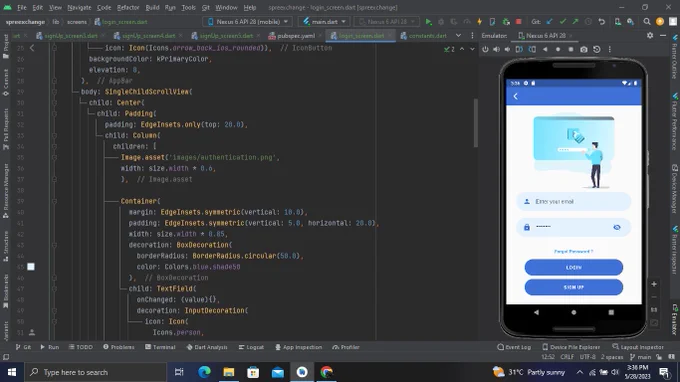680x382 pixels.
Task: Open the grayed Nexus 6 API 28 dropdown
Action: 387,22
